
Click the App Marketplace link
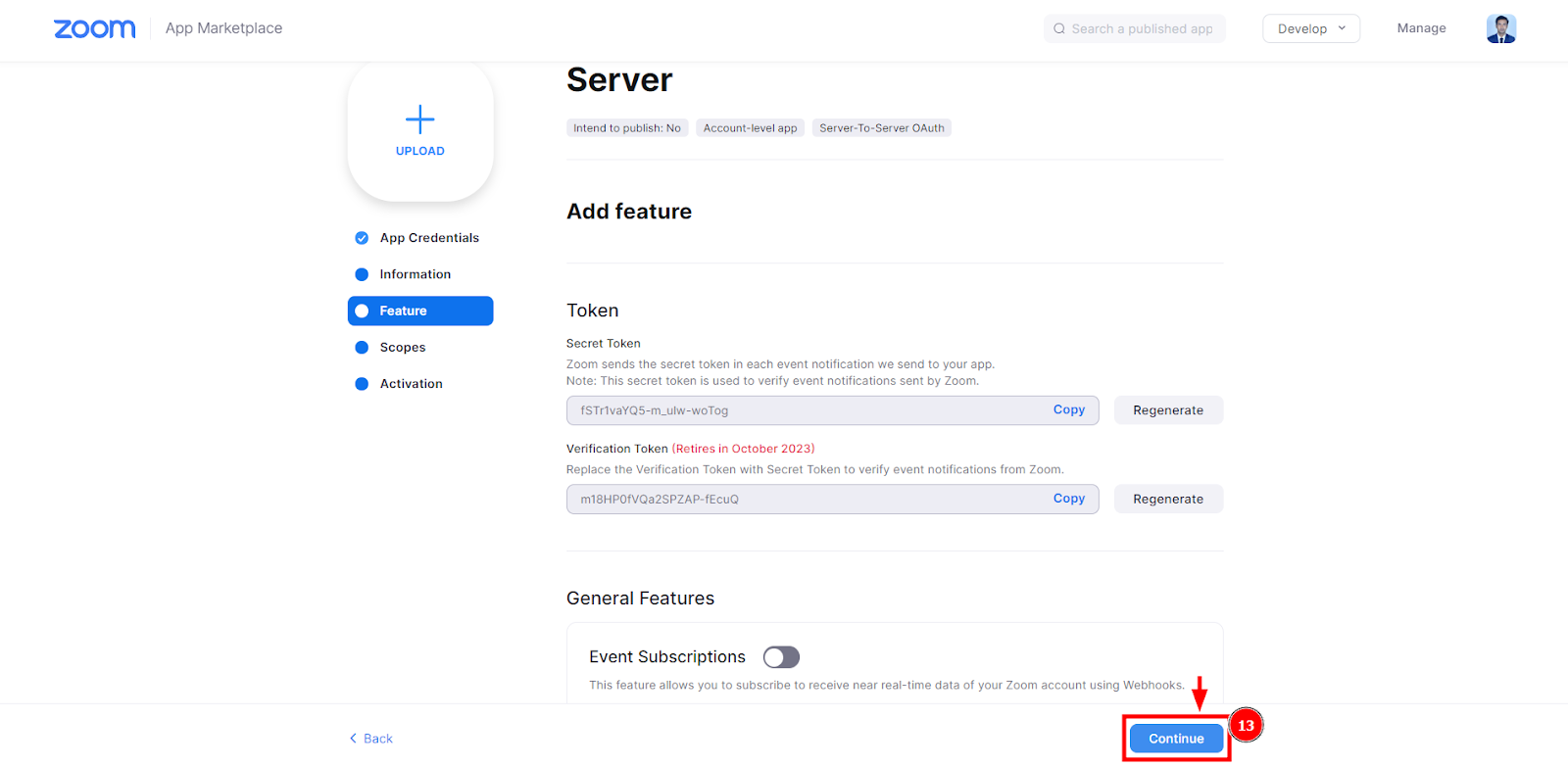(223, 28)
